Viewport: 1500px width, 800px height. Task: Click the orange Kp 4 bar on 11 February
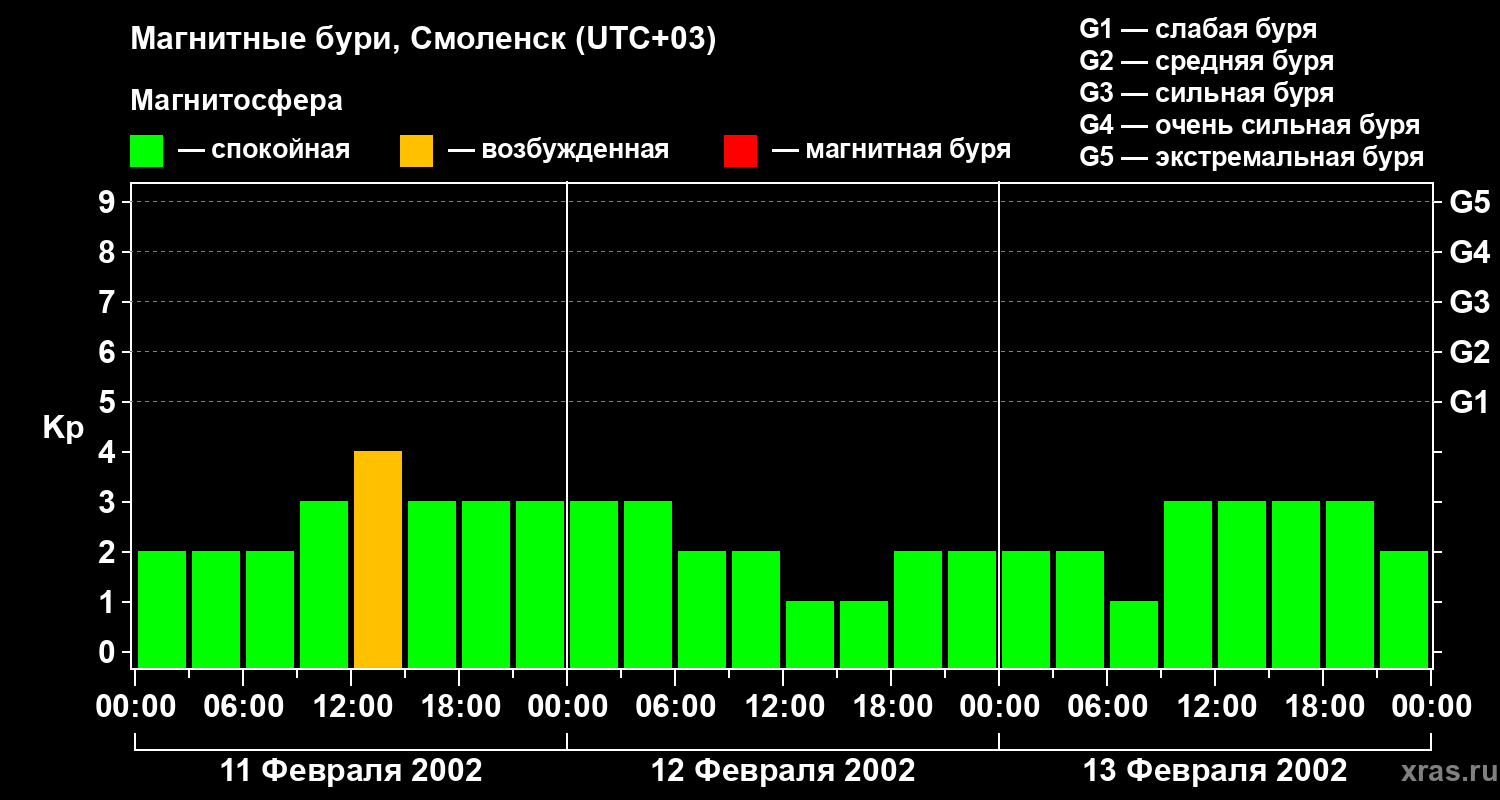[x=378, y=560]
